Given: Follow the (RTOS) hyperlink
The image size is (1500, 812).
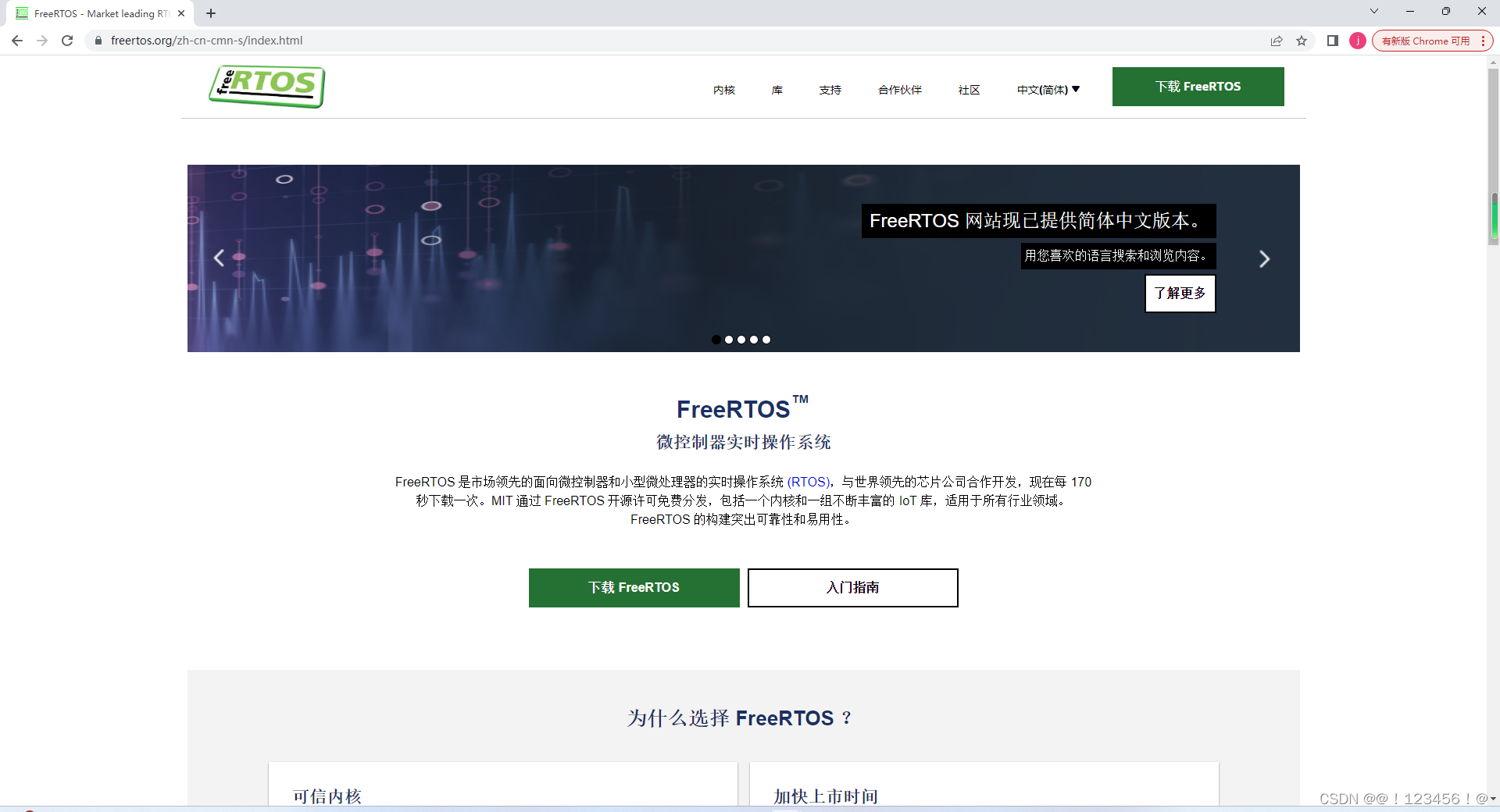Looking at the screenshot, I should pyautogui.click(x=809, y=482).
